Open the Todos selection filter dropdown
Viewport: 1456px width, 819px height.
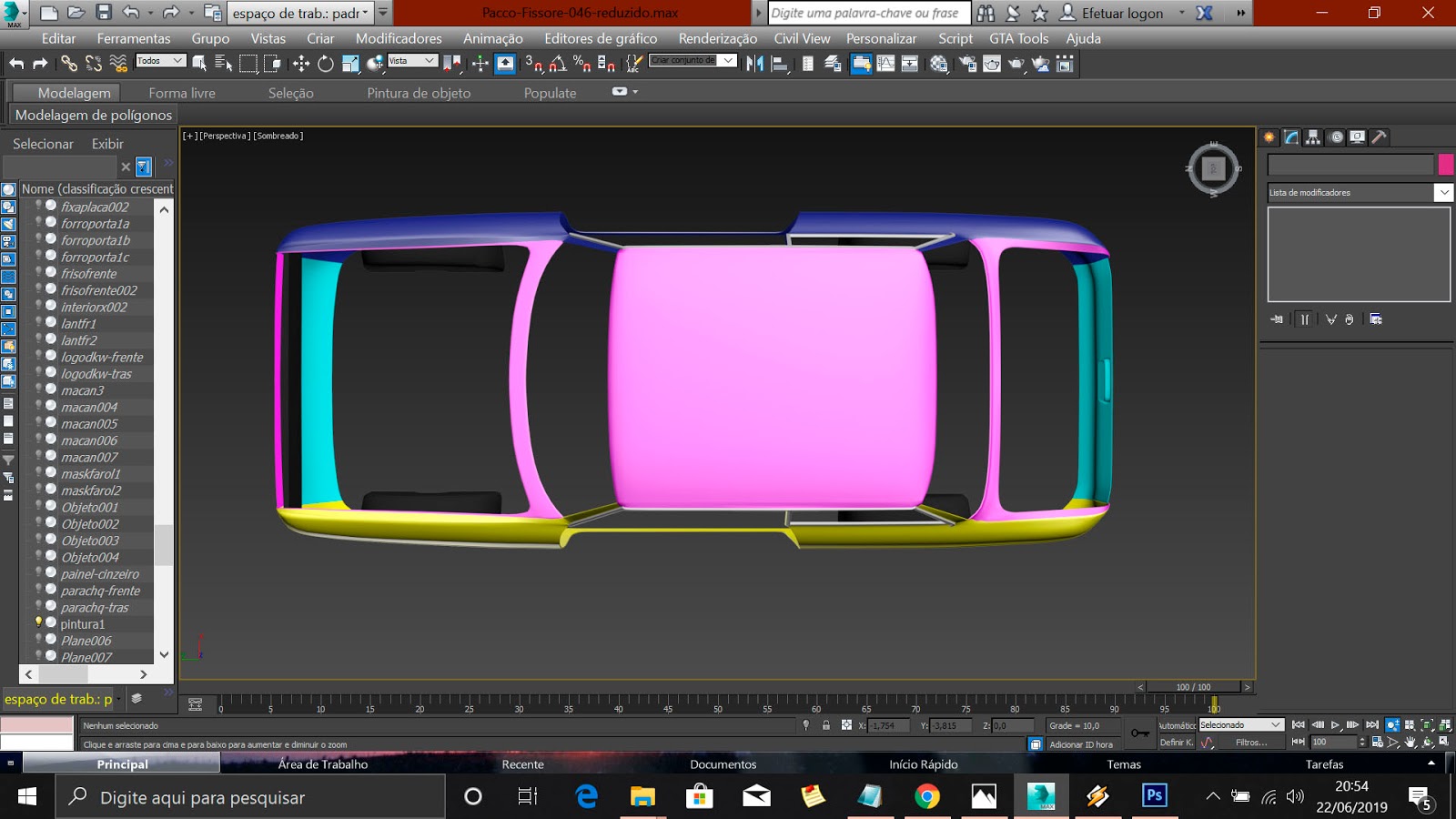click(160, 61)
